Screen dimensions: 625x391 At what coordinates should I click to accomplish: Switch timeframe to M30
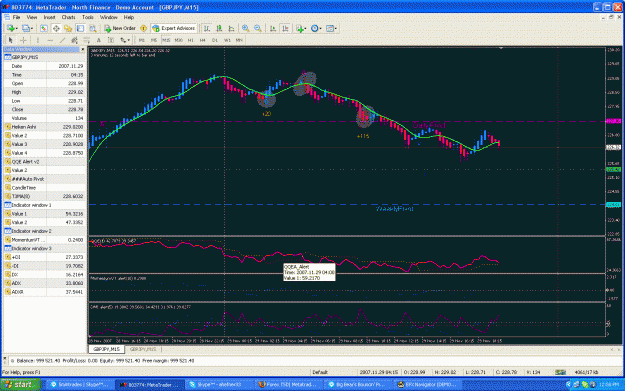[179, 40]
